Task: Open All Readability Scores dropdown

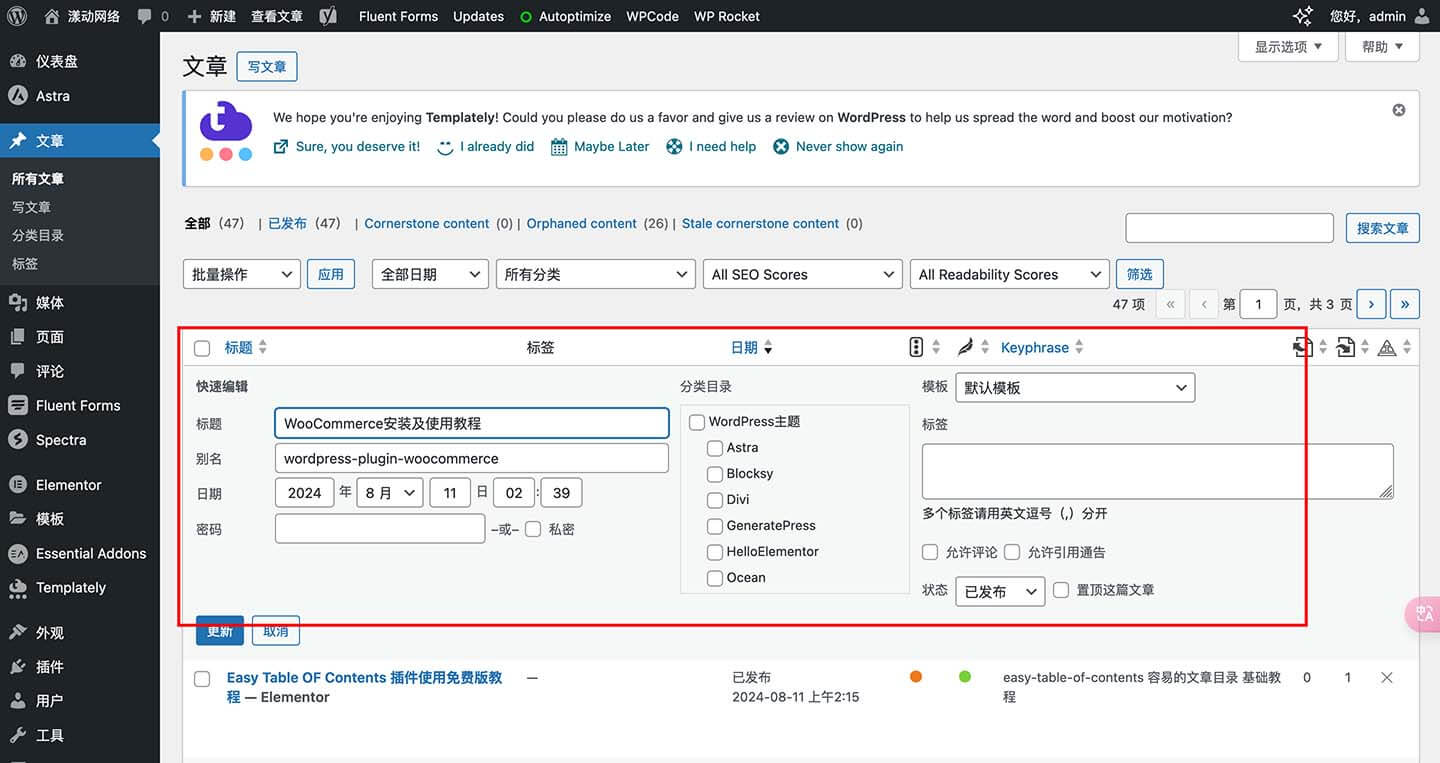Action: (x=1009, y=274)
